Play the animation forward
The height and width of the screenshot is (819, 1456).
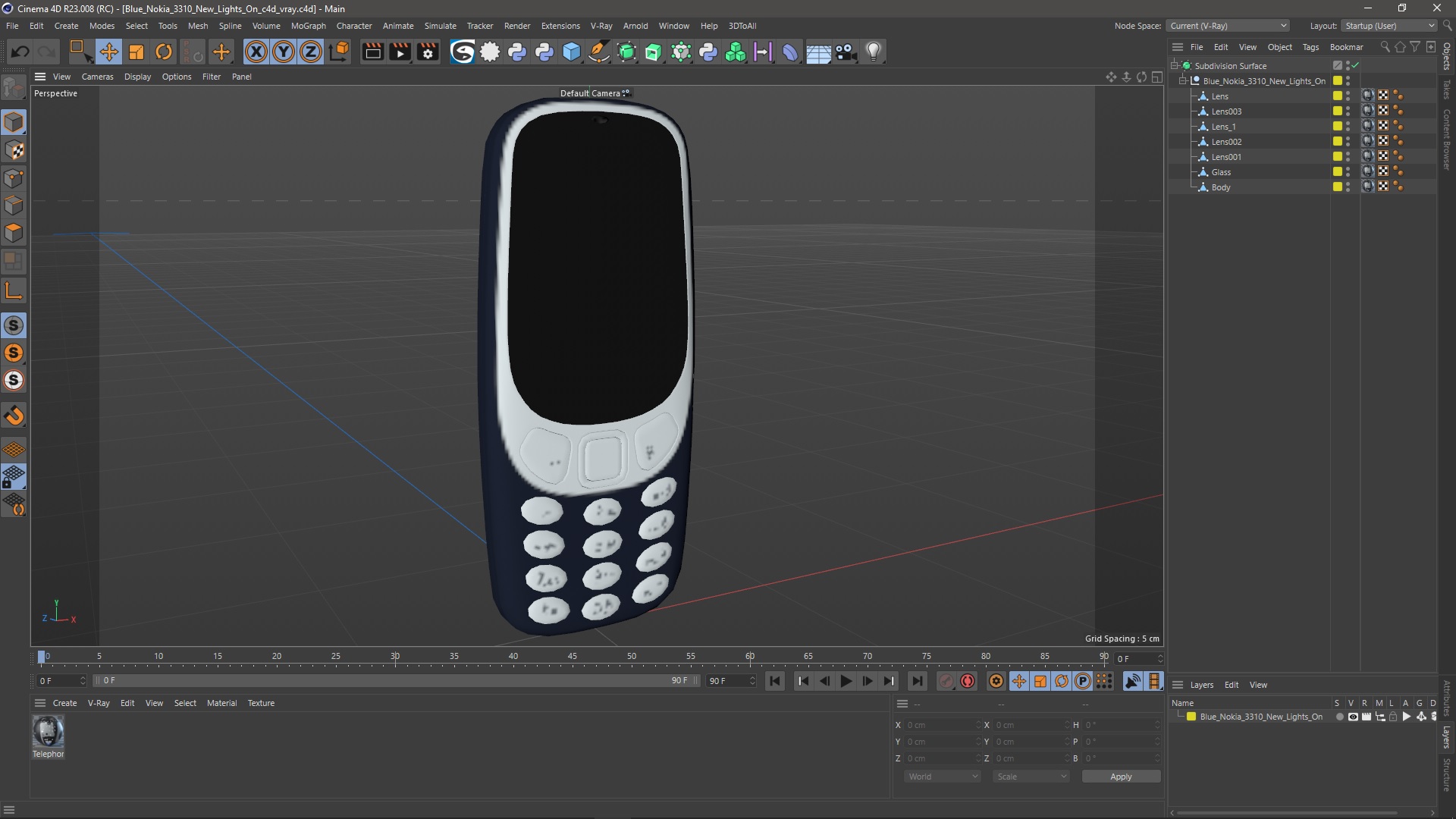846,681
